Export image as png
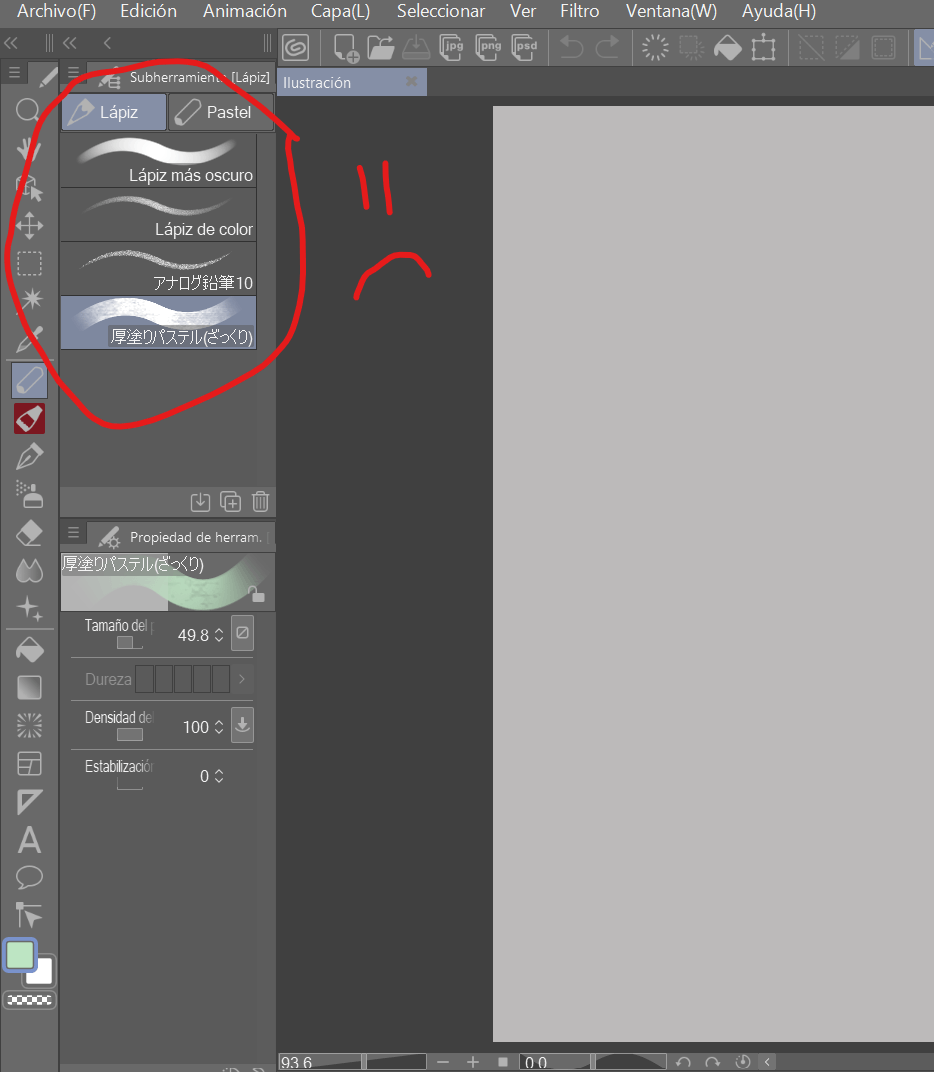The width and height of the screenshot is (934, 1072). (488, 48)
